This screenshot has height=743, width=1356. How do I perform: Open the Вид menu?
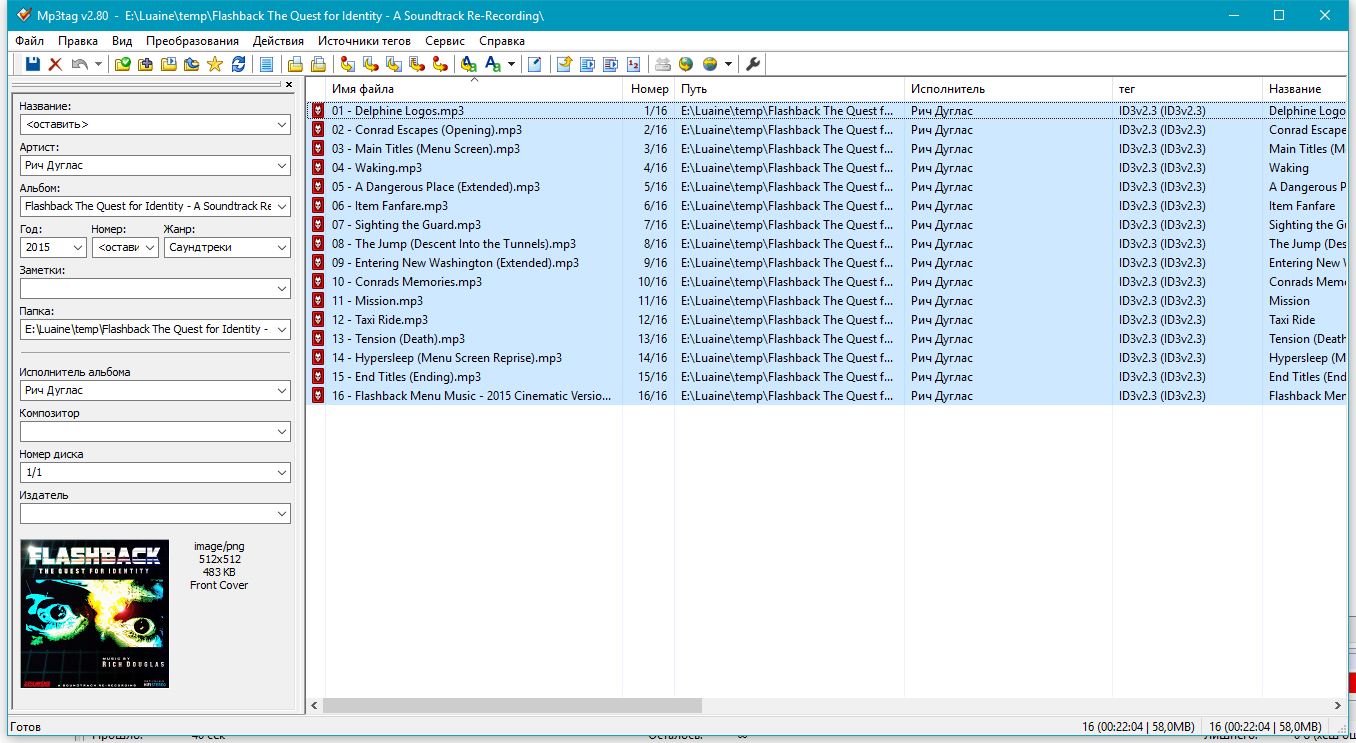[x=122, y=41]
